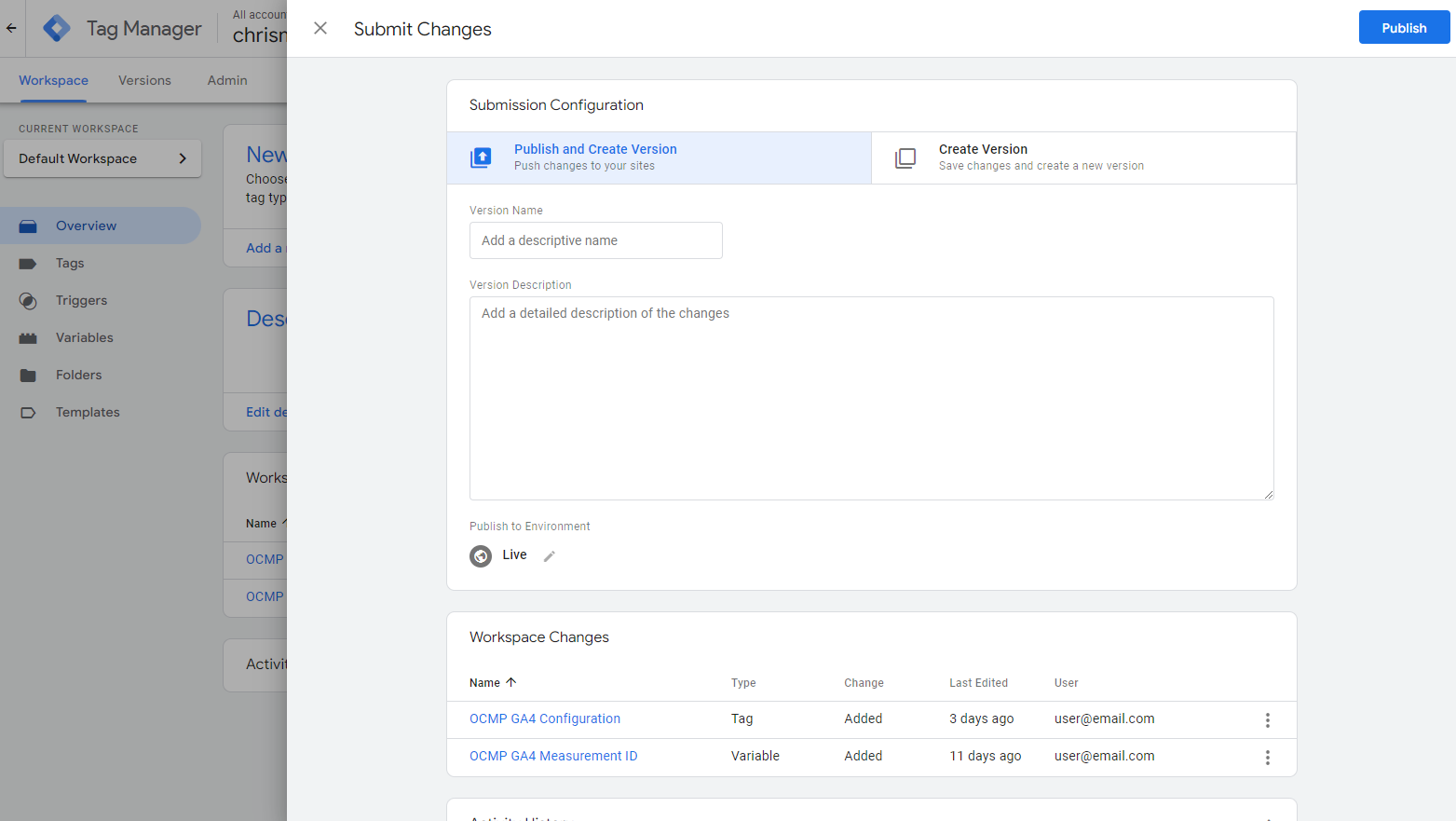Click the Variables brick icon
1456x821 pixels.
tap(28, 338)
